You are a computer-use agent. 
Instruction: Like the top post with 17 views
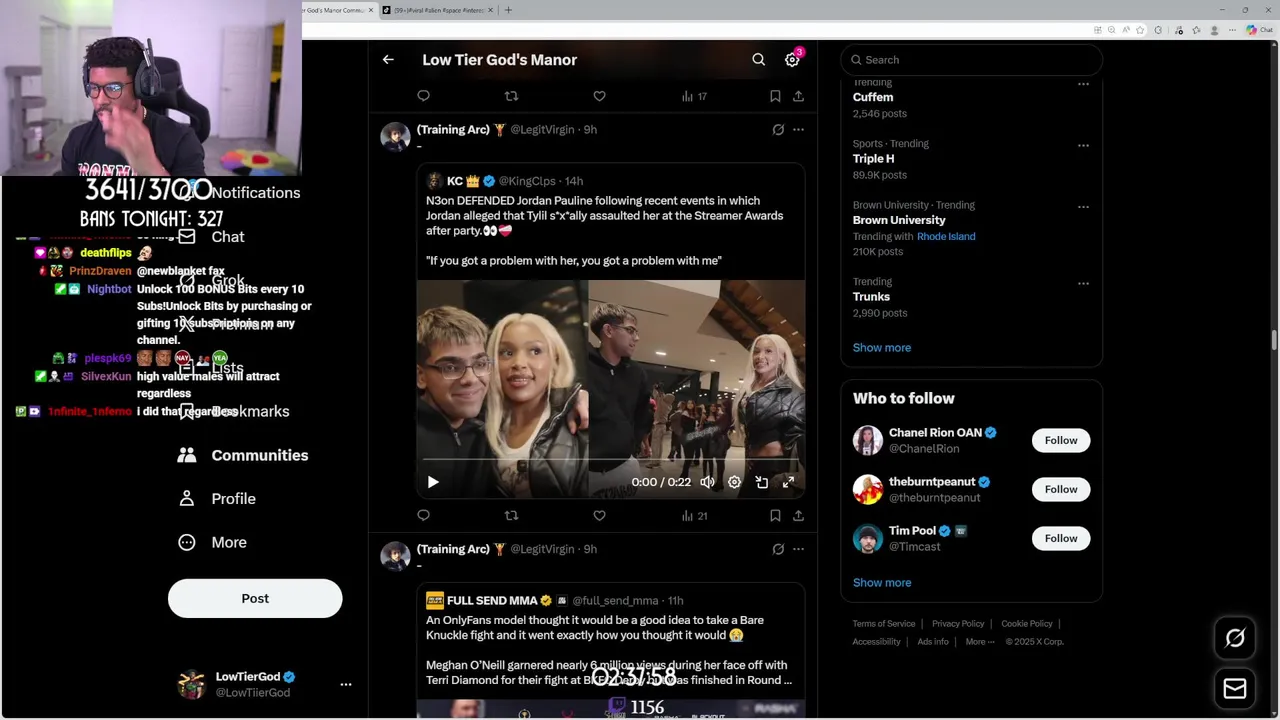[599, 96]
